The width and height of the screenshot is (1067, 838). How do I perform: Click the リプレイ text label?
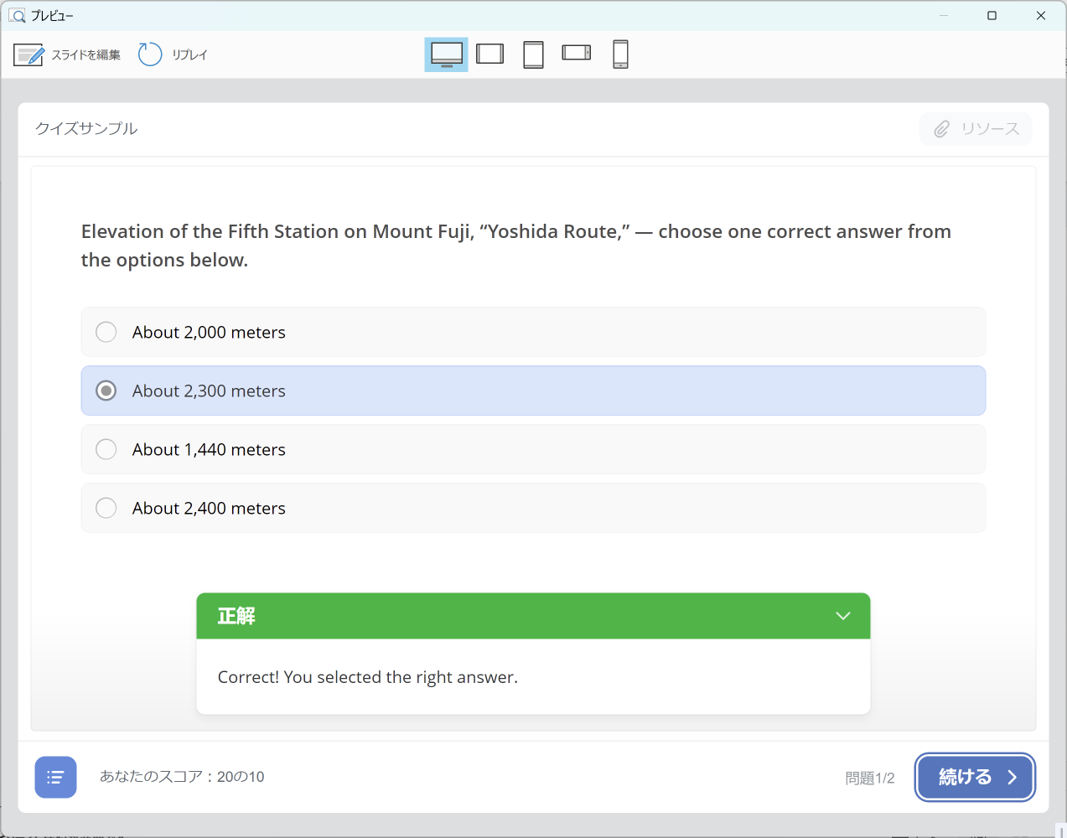point(189,55)
